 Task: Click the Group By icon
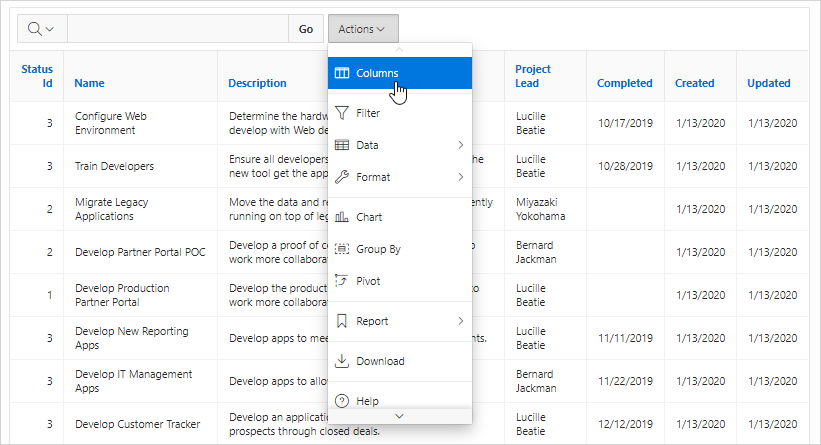click(342, 249)
